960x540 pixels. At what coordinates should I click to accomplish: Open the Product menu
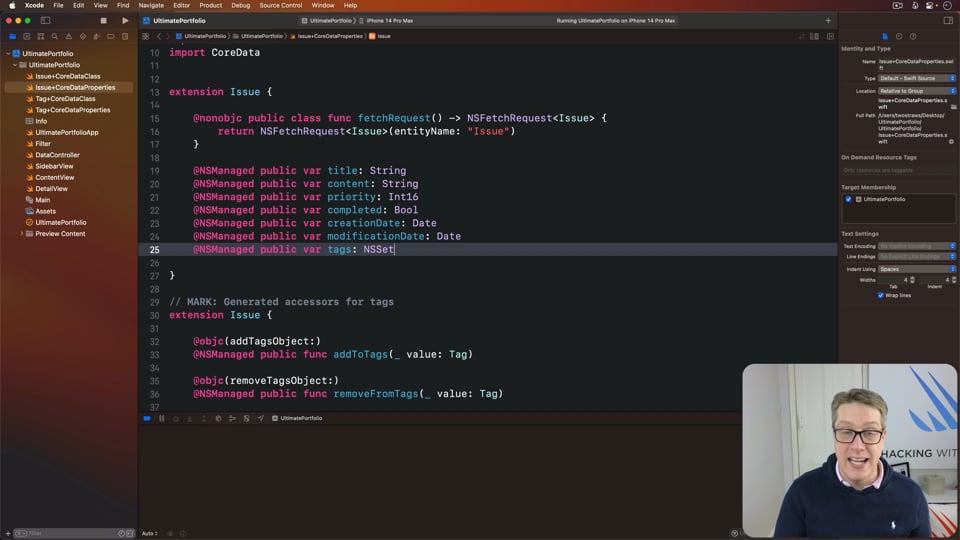coord(211,5)
